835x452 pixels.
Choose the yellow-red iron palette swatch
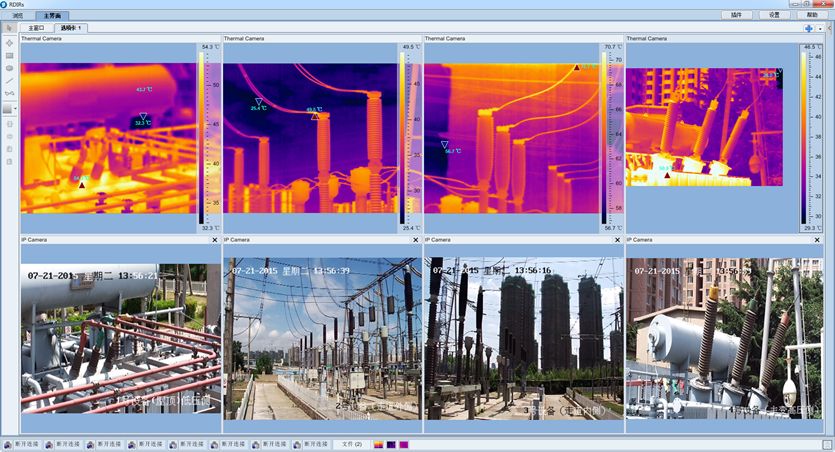pyautogui.click(x=378, y=443)
